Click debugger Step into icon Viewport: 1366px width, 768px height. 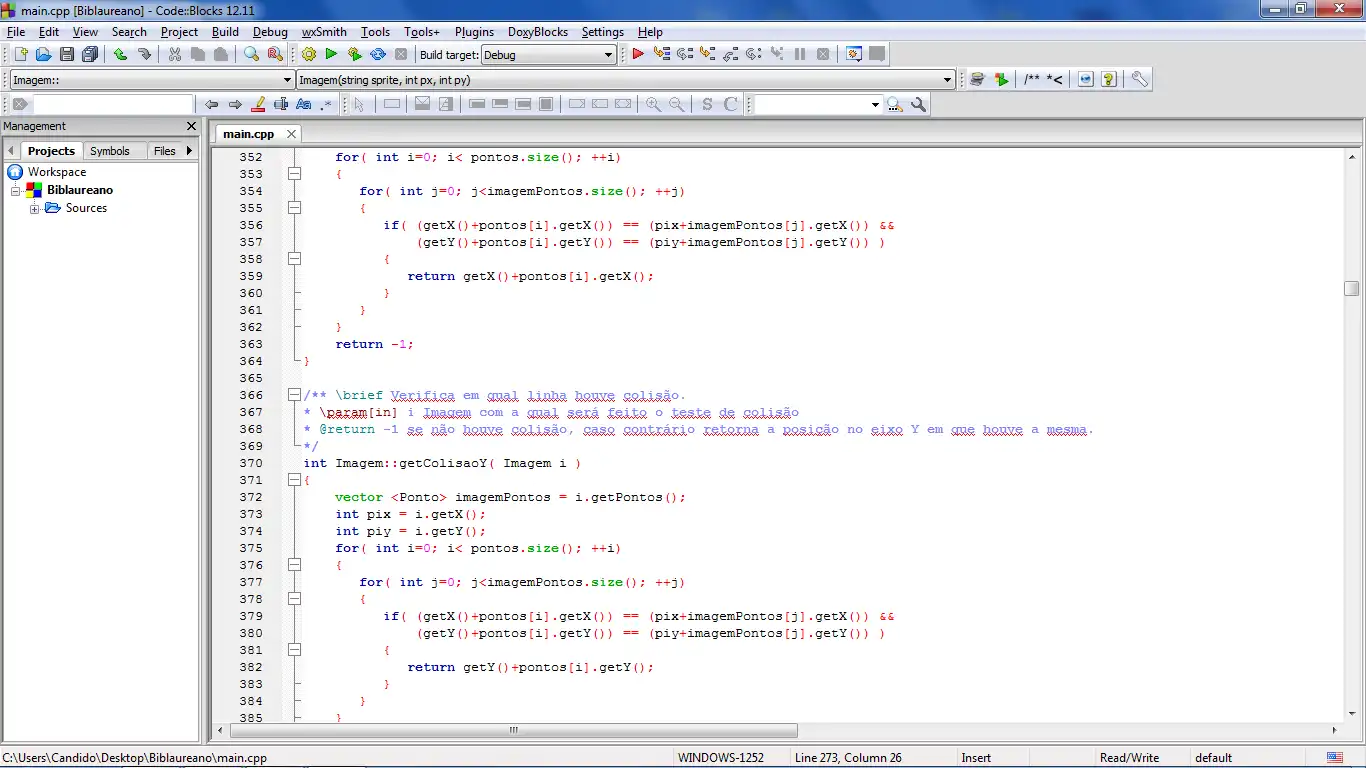click(707, 54)
